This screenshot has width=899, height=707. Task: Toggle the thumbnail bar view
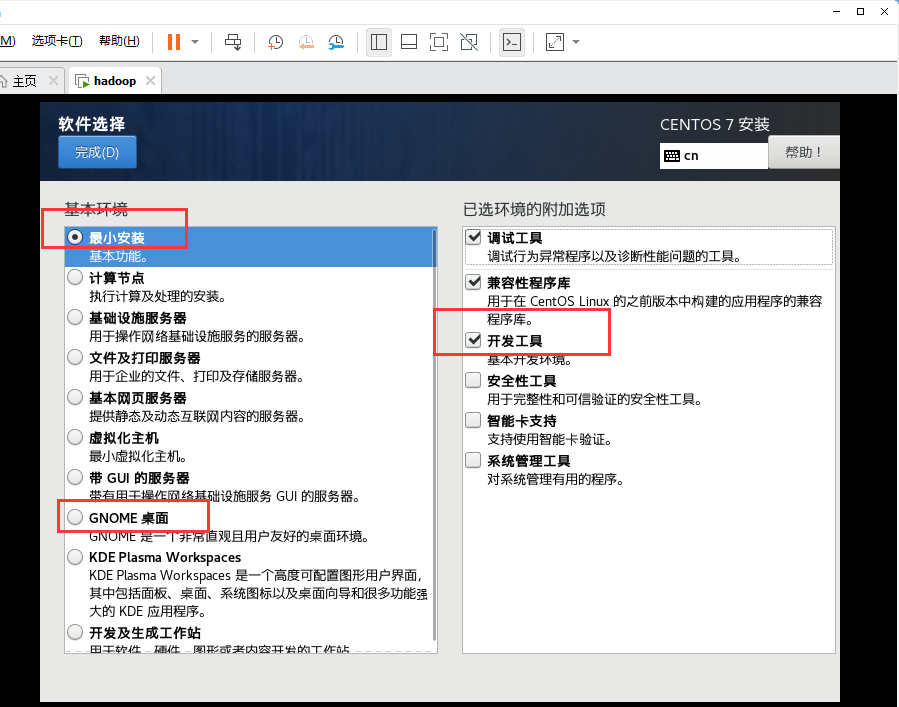(409, 42)
